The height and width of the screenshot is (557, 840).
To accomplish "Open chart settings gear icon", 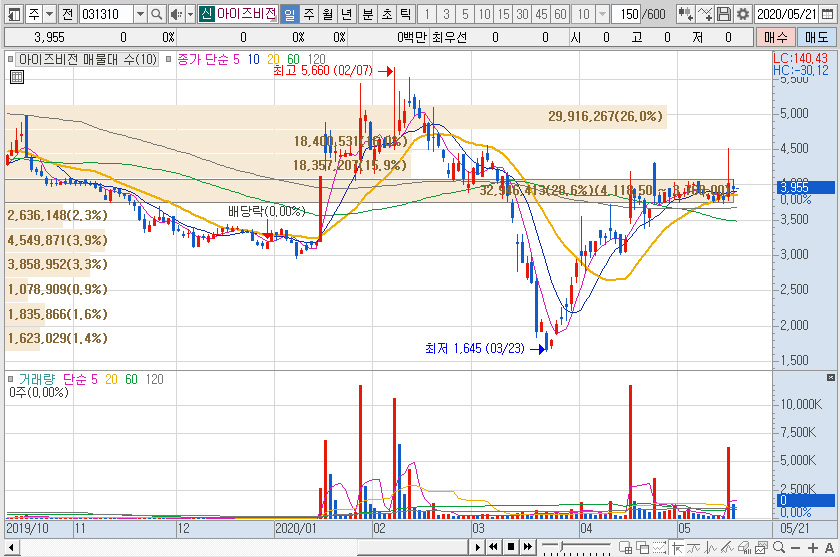I will point(742,14).
